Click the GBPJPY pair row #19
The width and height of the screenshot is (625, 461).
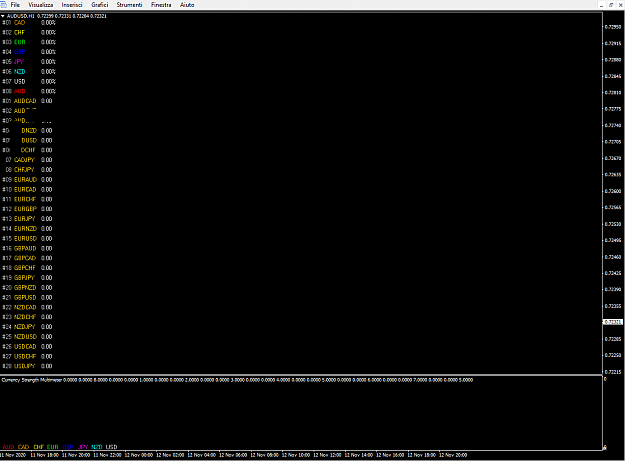click(x=27, y=278)
